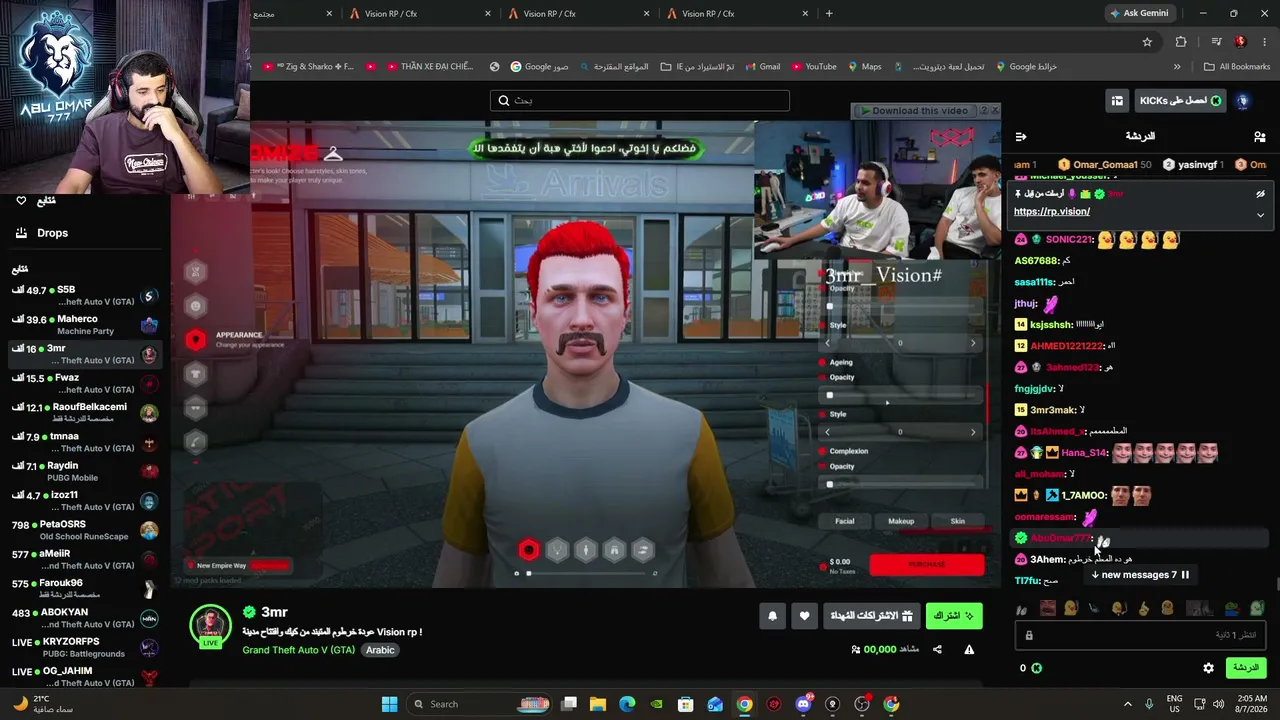Screen dimensions: 1280x720
Task: Click previous arrow on the upper Style selector
Action: point(827,343)
